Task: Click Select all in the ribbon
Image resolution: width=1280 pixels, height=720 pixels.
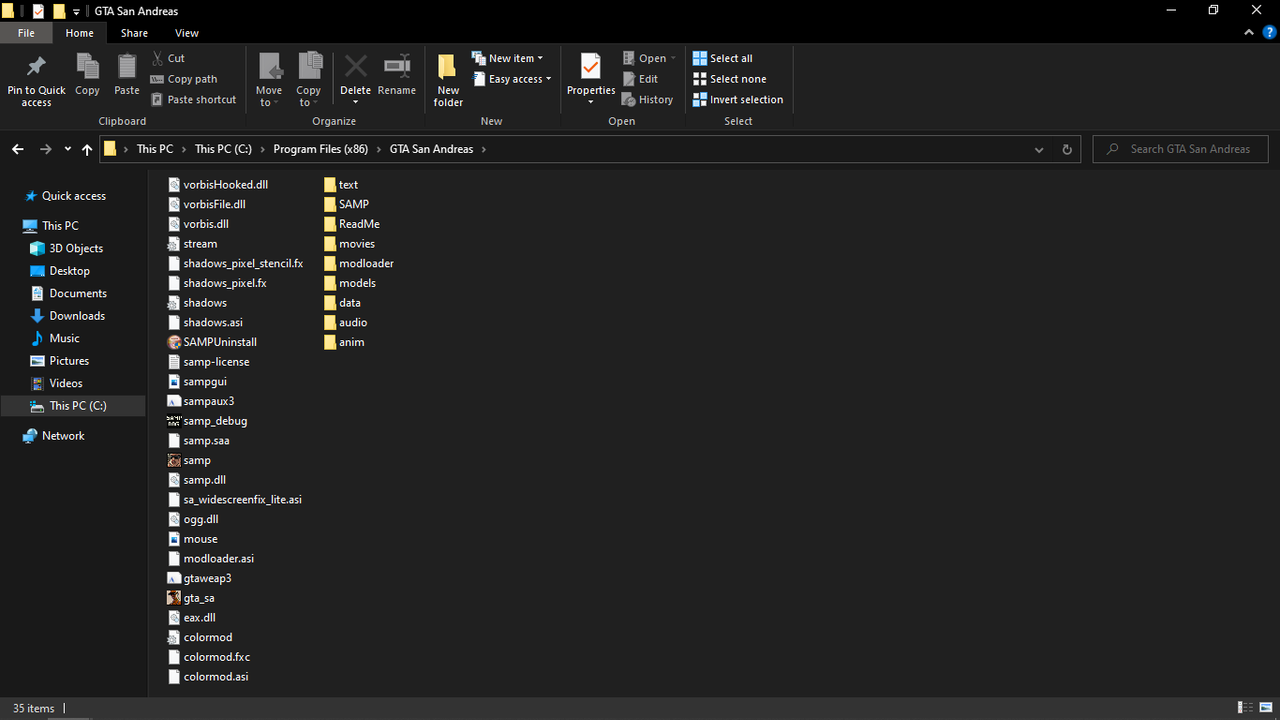Action: [723, 58]
